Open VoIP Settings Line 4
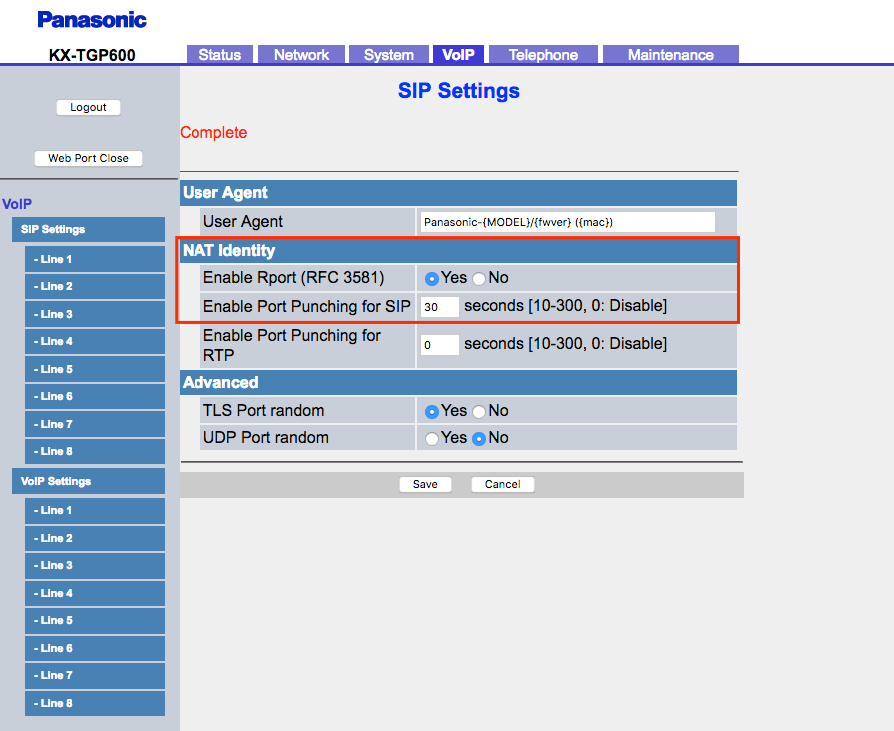Image resolution: width=894 pixels, height=731 pixels. click(95, 593)
